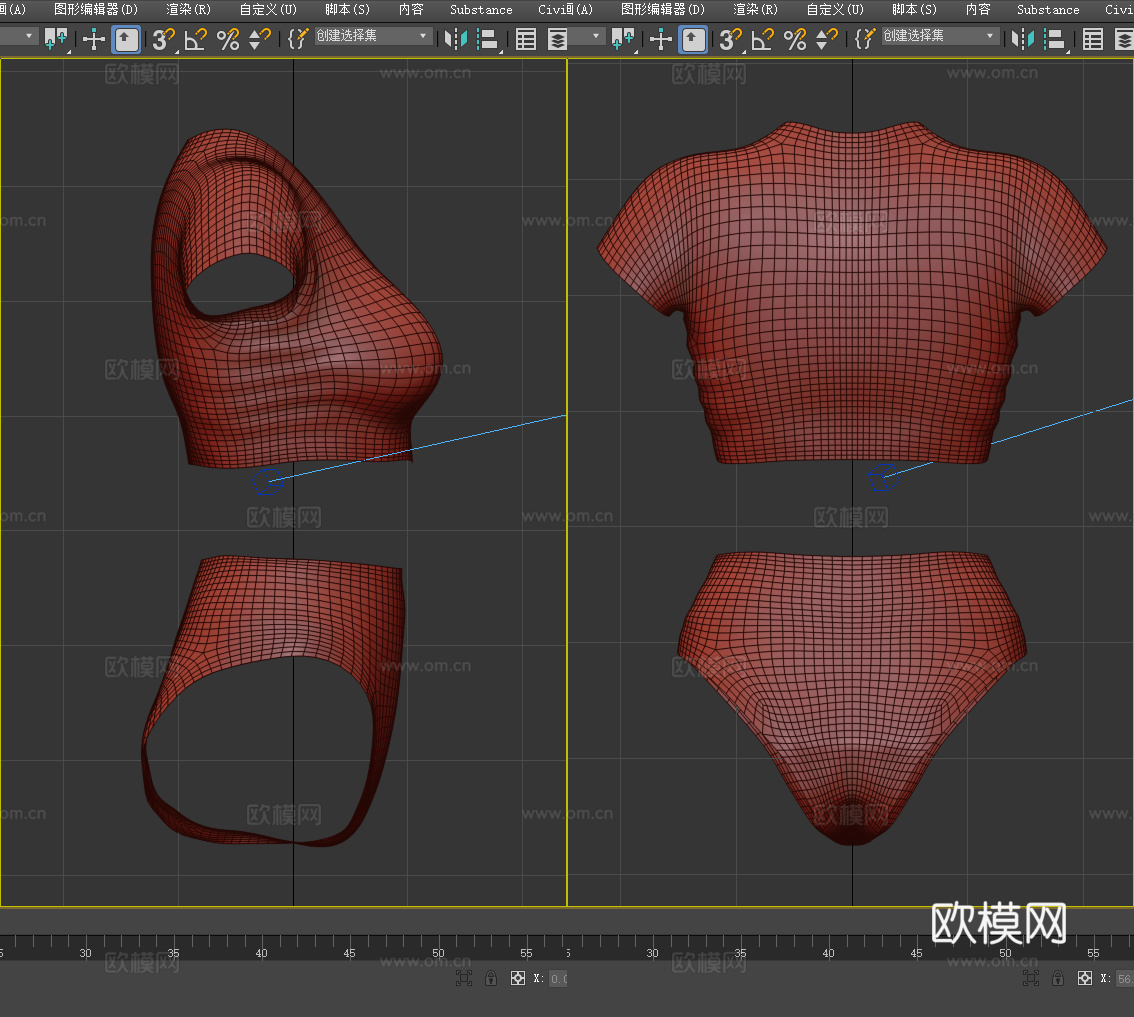1134x1017 pixels.
Task: Open Scene Explorer from the right-hand toolbar
Action: (1093, 39)
